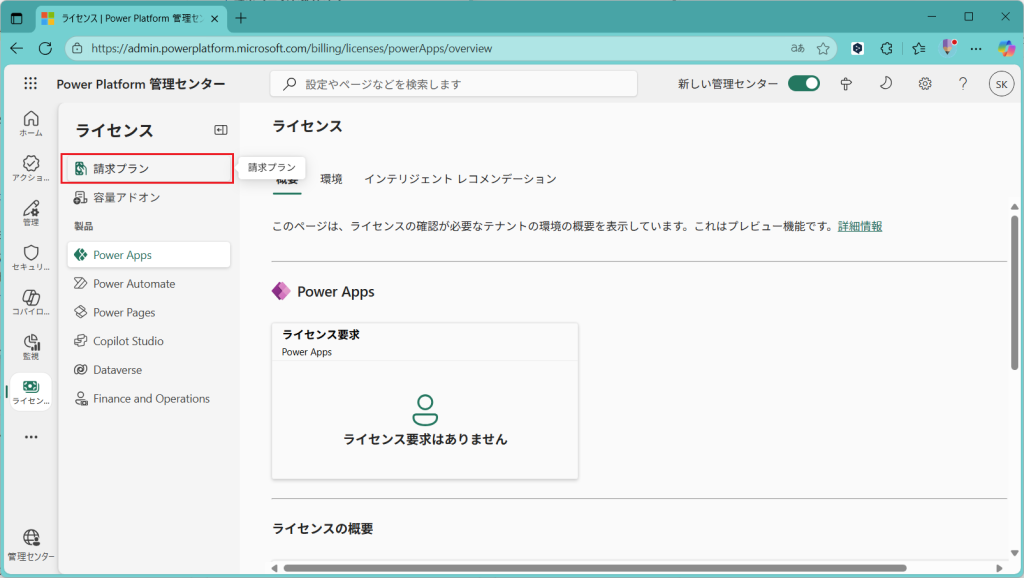Select Power Pages in the products list
Image resolution: width=1024 pixels, height=578 pixels.
tap(149, 312)
